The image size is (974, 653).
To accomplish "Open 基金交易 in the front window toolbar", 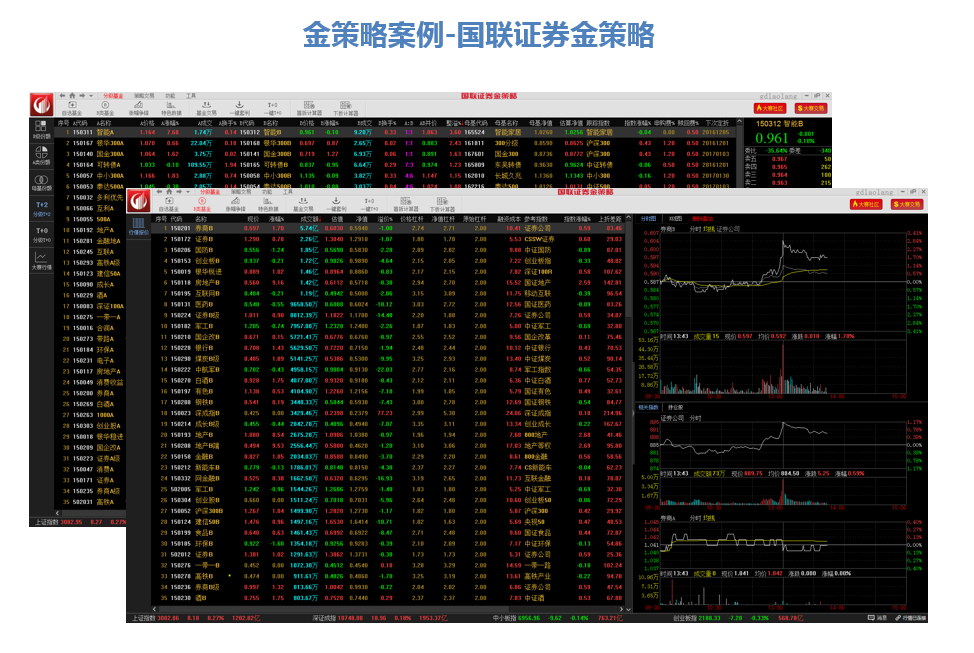I will pyautogui.click(x=303, y=204).
